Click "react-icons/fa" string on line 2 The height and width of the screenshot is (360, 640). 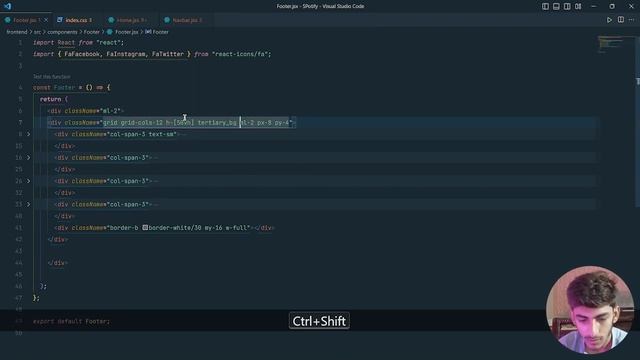[240, 54]
